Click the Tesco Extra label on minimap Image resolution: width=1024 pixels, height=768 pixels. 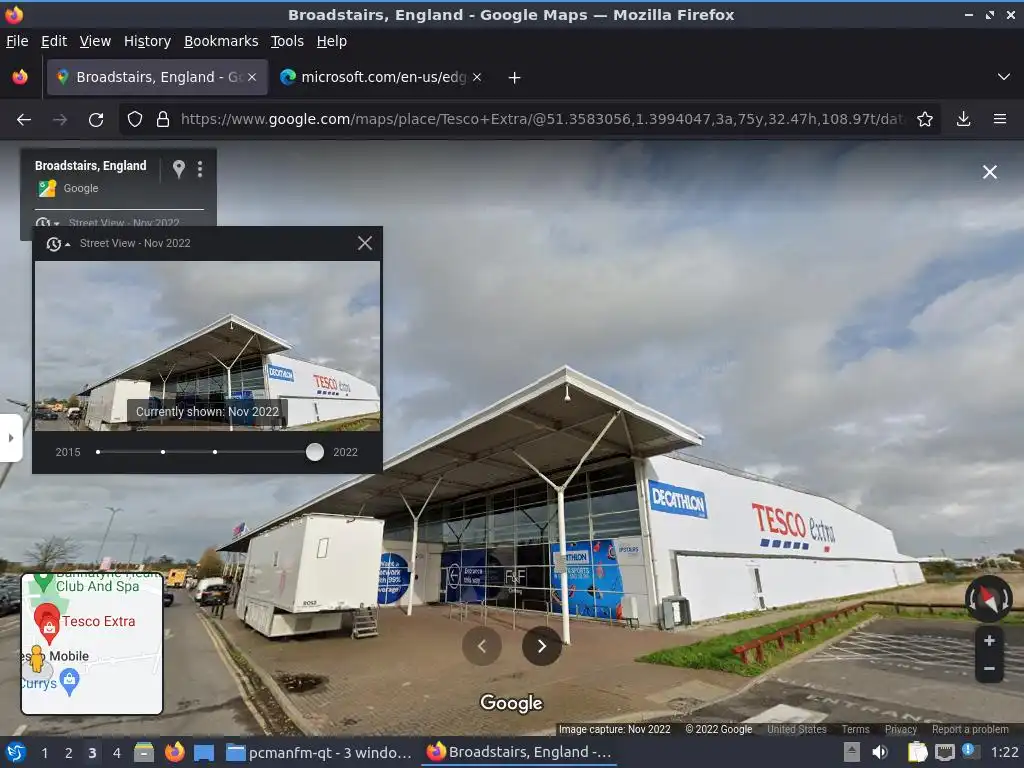(99, 621)
